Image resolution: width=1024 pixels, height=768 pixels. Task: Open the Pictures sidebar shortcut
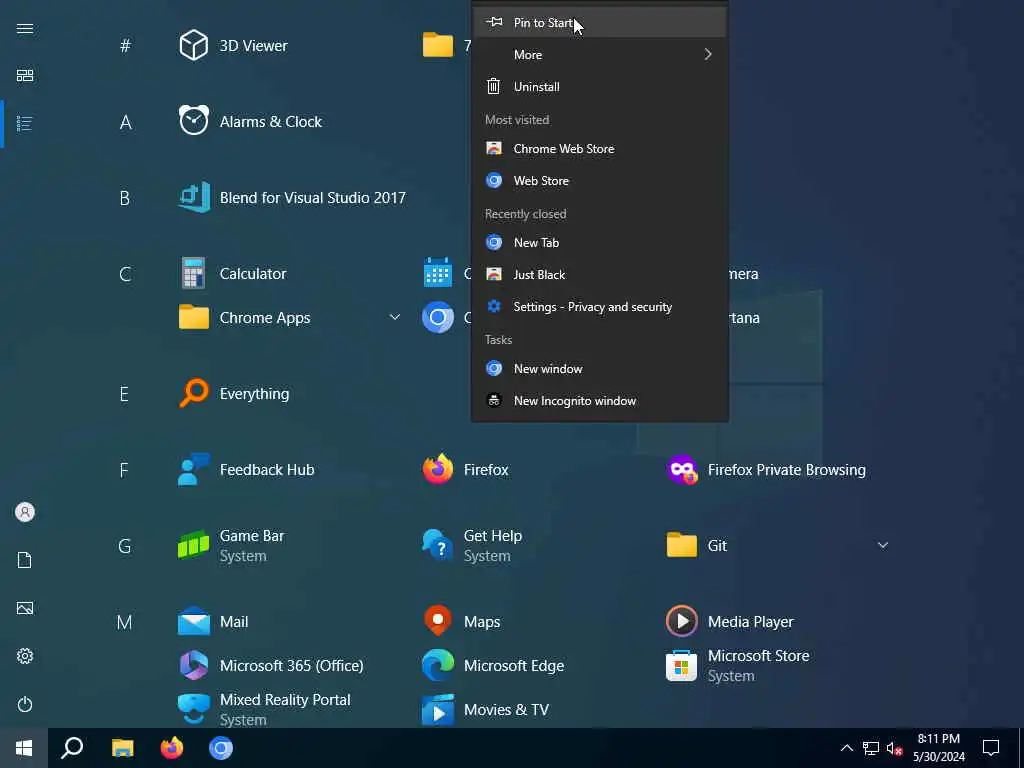click(25, 608)
